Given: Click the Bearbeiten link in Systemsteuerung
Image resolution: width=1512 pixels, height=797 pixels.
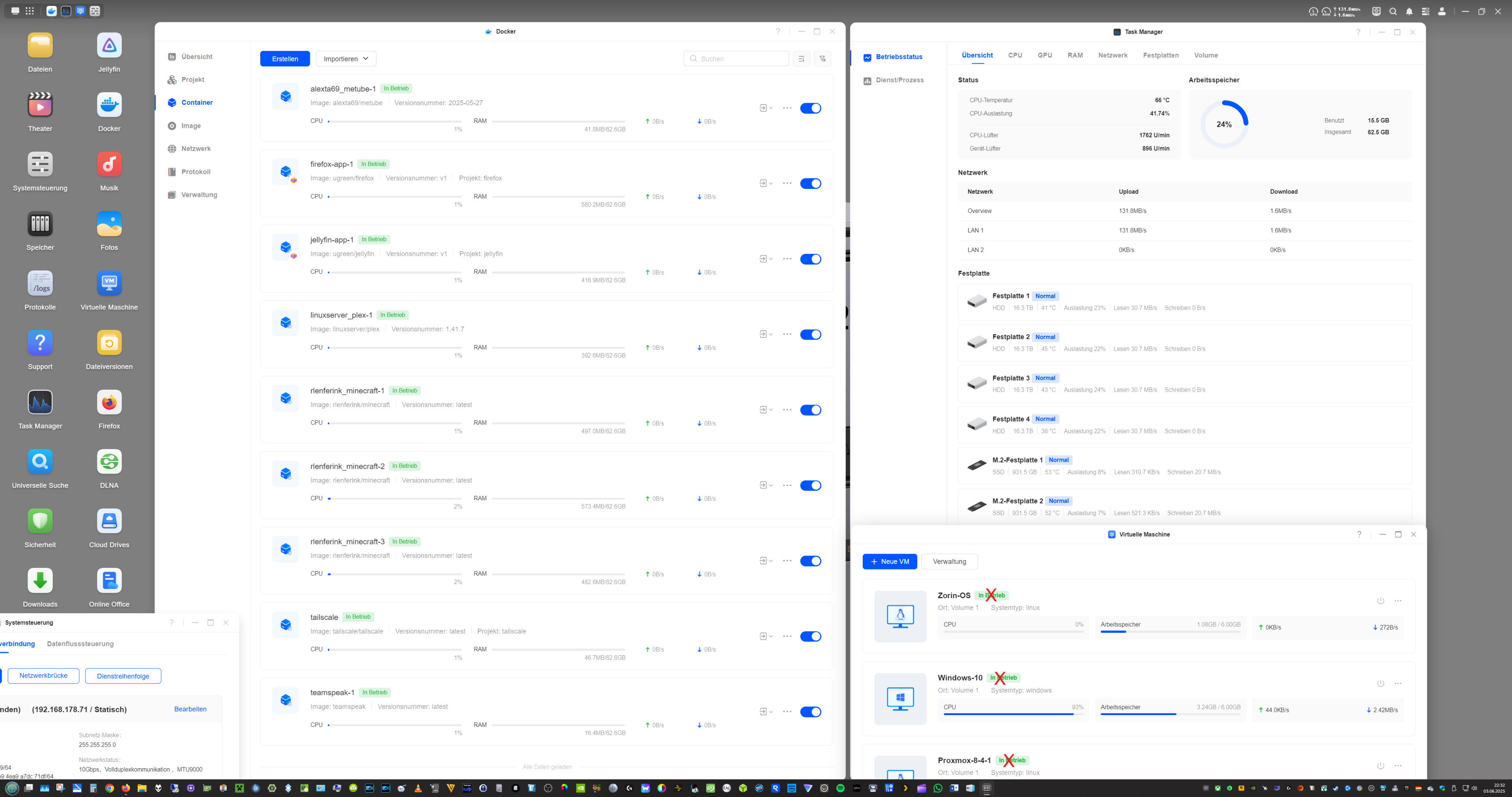Looking at the screenshot, I should (190, 709).
